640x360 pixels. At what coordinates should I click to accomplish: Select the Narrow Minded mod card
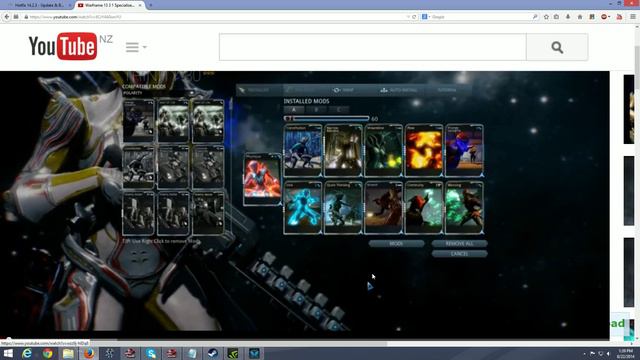[343, 150]
